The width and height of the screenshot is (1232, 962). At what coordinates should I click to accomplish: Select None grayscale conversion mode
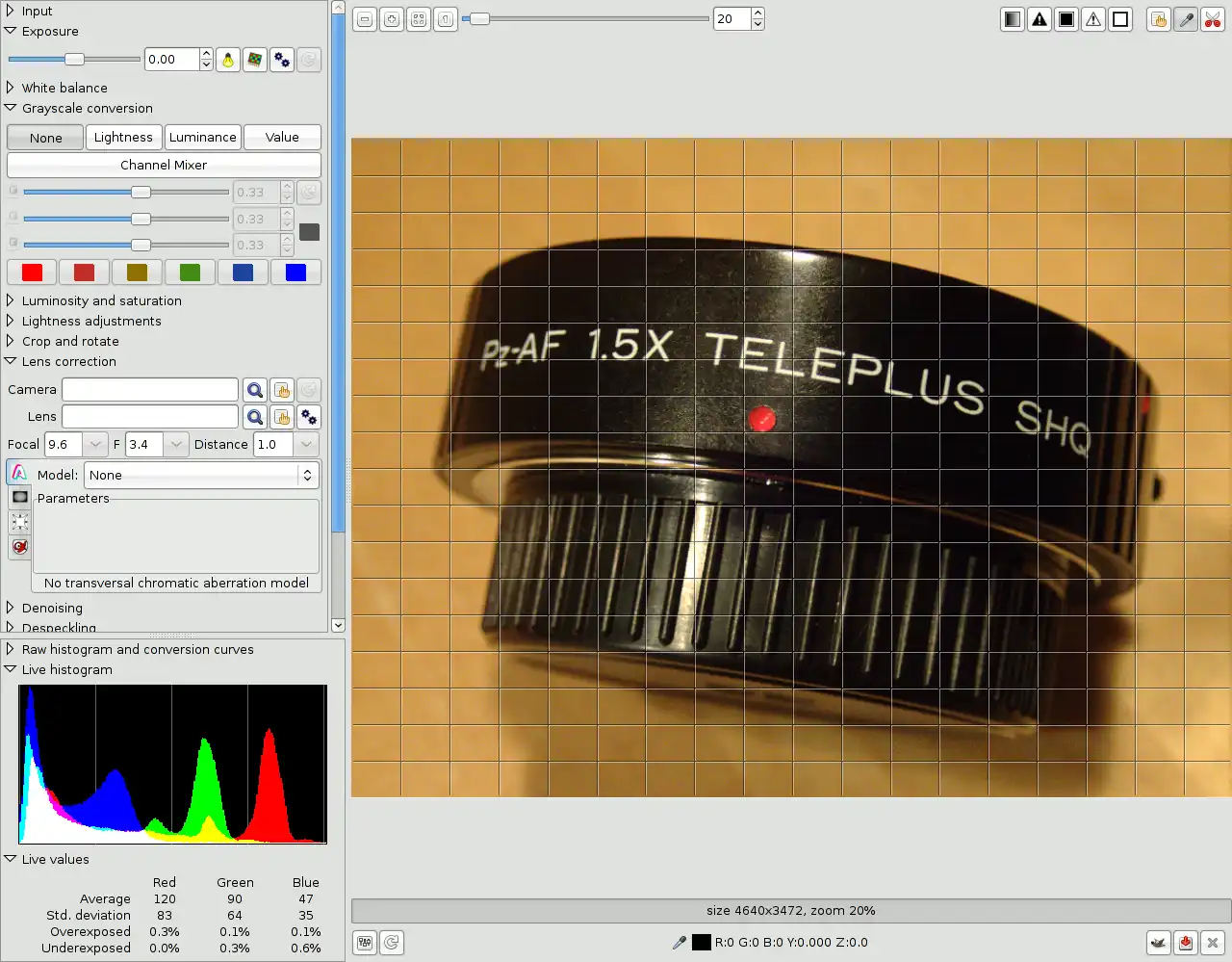(x=45, y=138)
